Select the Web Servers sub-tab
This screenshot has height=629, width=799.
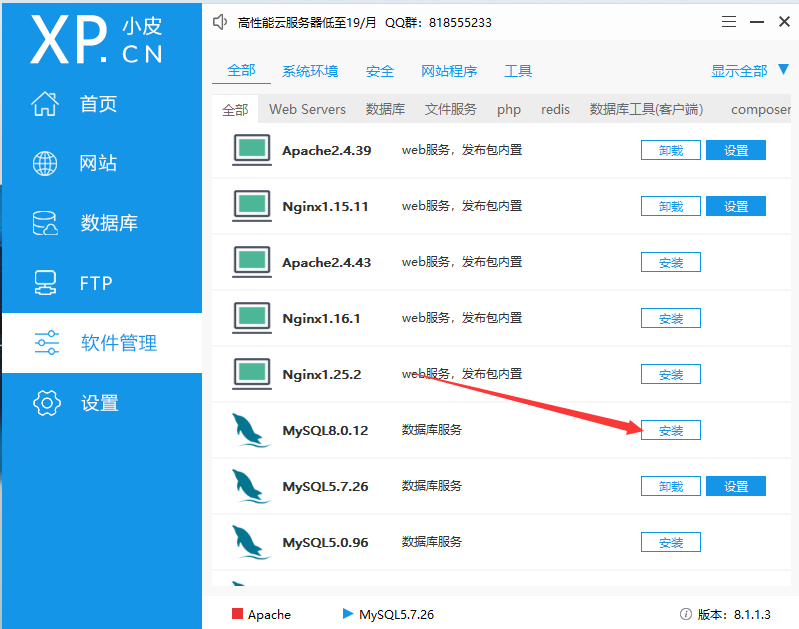[307, 109]
